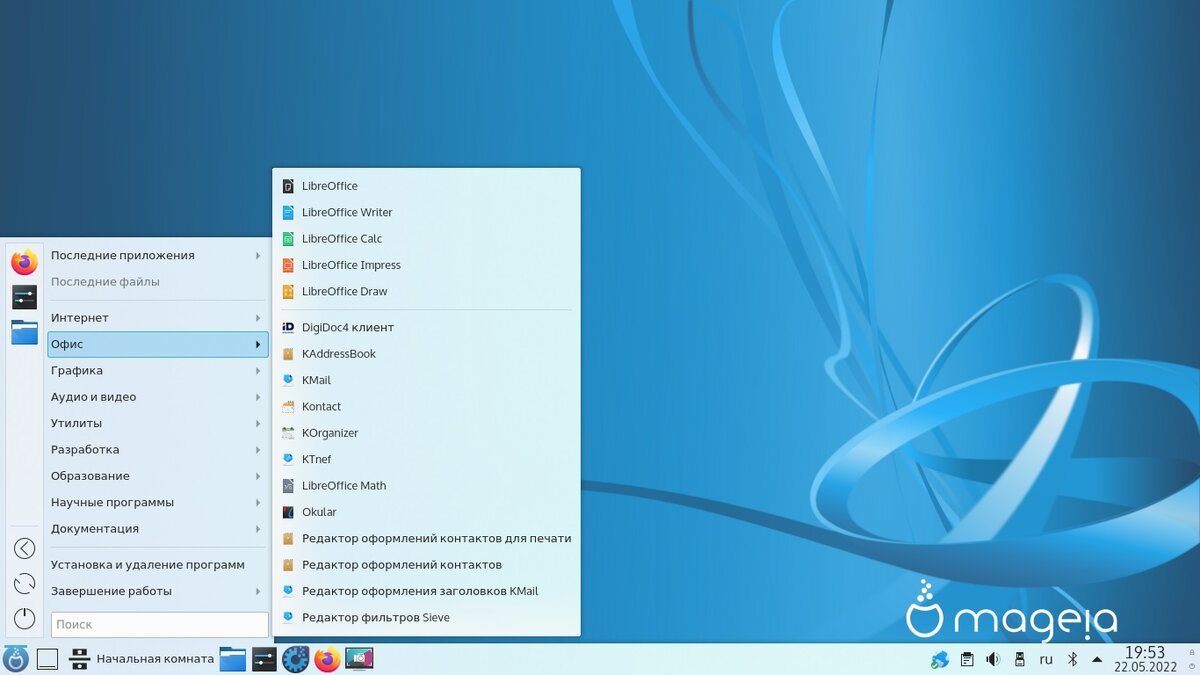
Task: Open Mageia Control Center from the taskbar
Action: (x=296, y=659)
